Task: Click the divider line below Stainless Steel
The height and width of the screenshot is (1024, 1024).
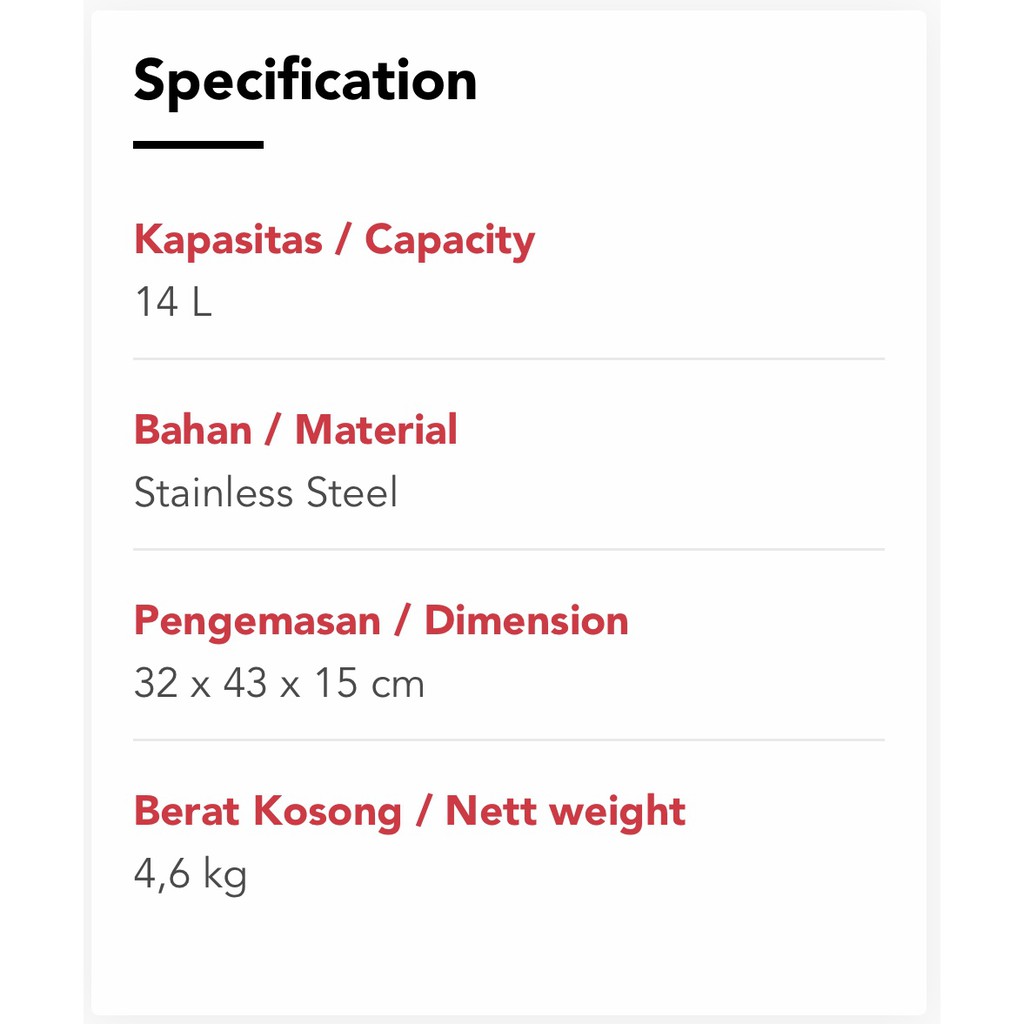Action: [509, 549]
